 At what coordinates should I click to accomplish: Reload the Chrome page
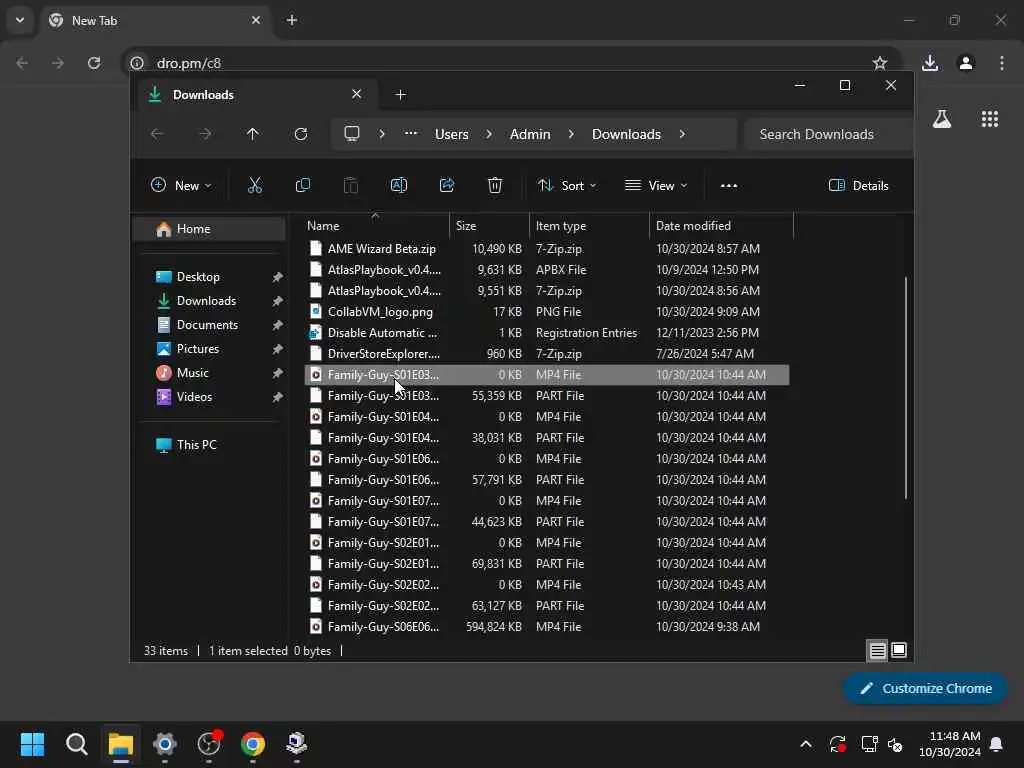[x=94, y=63]
